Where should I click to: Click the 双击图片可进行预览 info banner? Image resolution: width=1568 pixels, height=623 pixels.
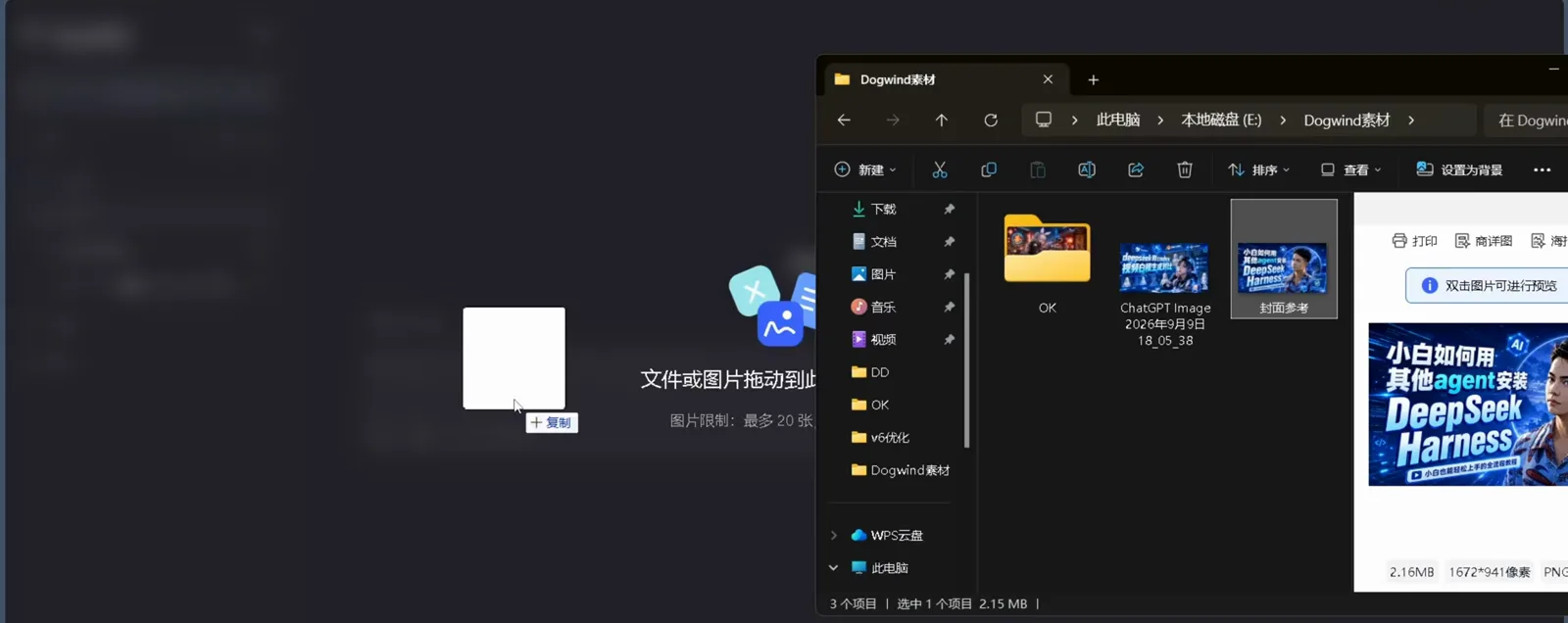pyautogui.click(x=1487, y=286)
